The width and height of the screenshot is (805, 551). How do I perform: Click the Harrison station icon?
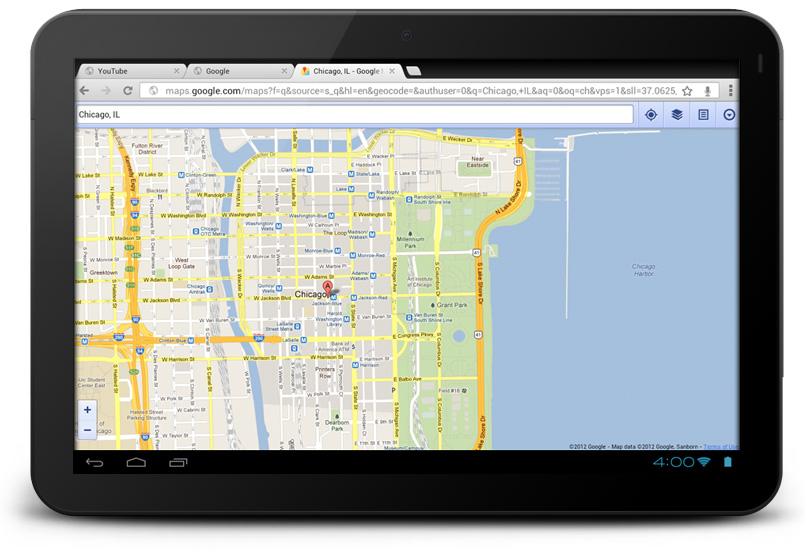355,365
